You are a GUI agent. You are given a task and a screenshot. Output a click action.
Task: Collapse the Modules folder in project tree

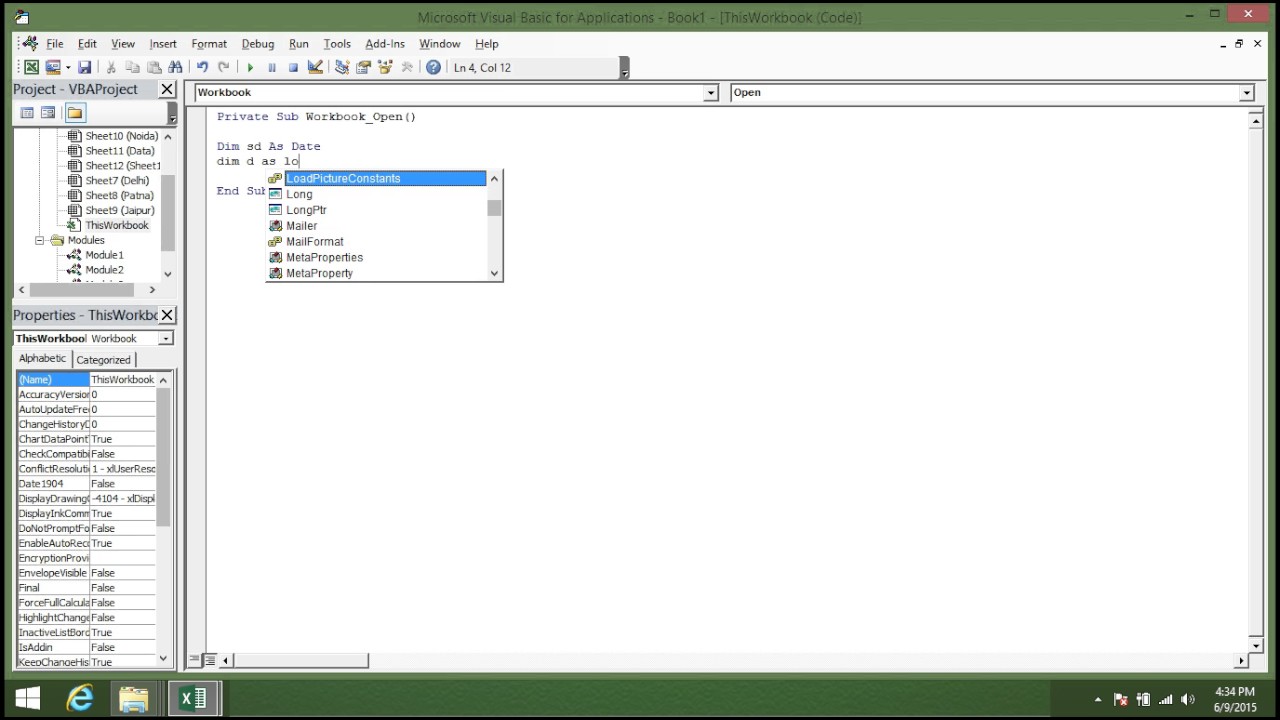(40, 240)
